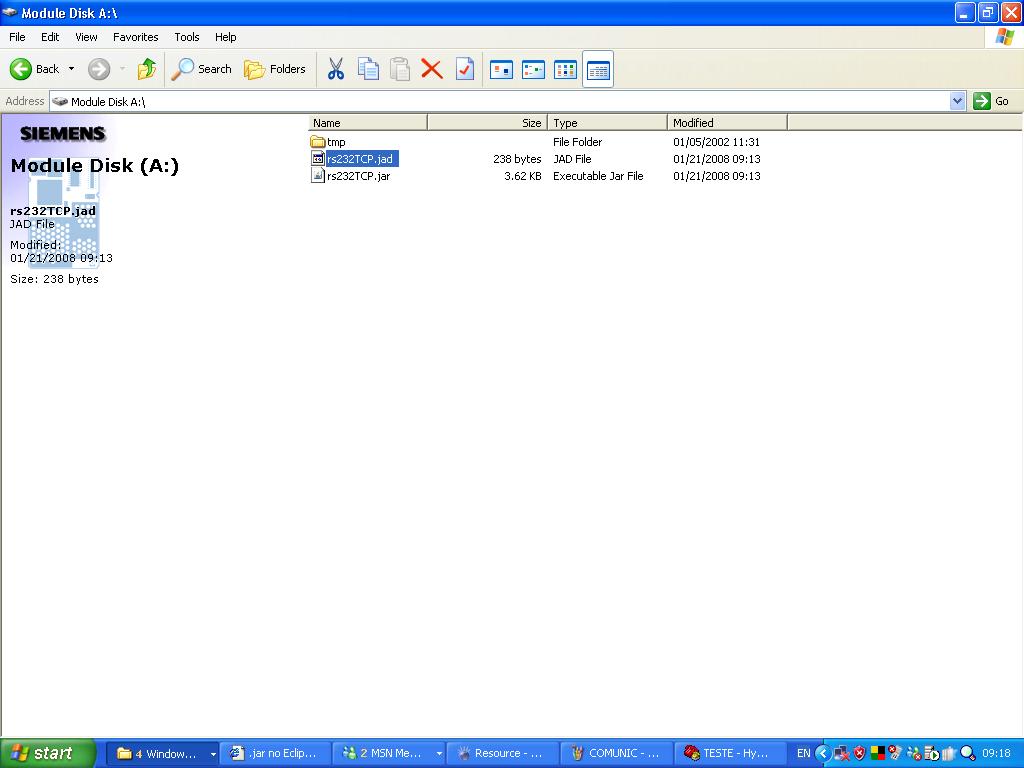Image resolution: width=1024 pixels, height=768 pixels.
Task: Click the magnifying glass tray icon
Action: pos(967,753)
